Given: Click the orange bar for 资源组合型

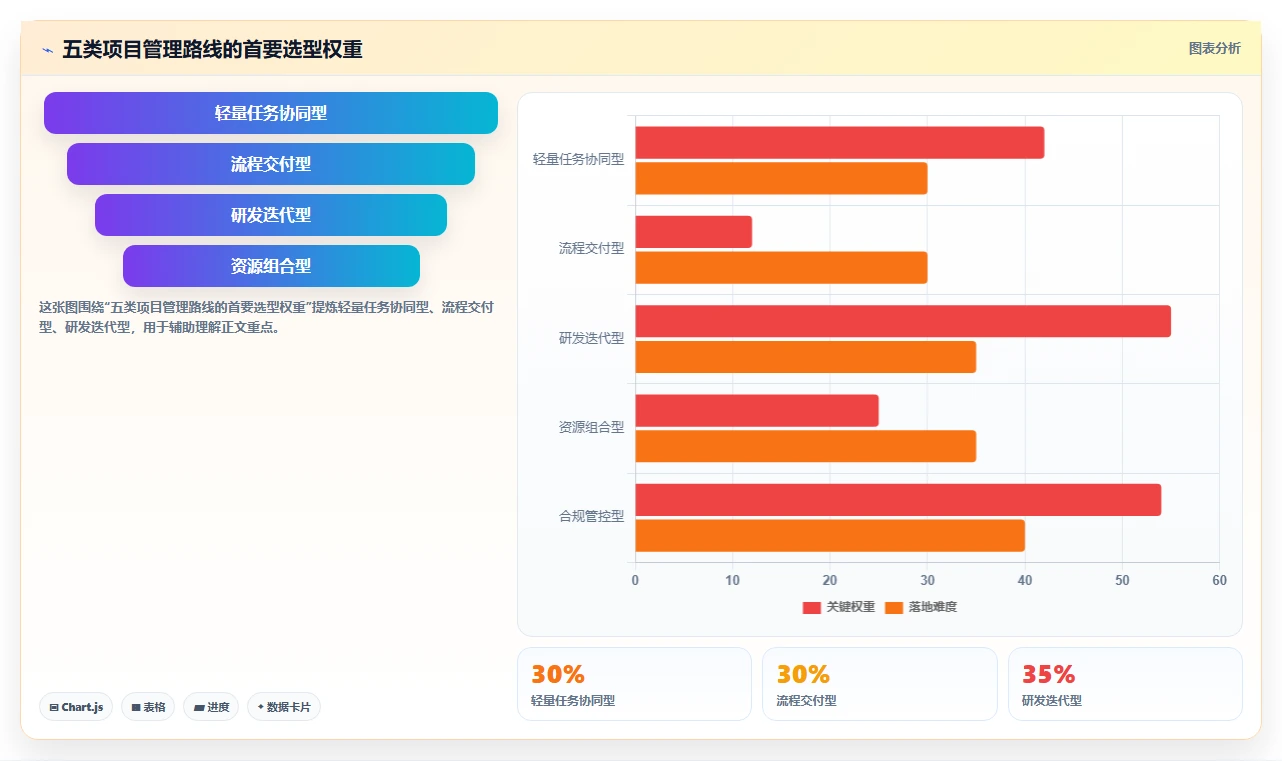Looking at the screenshot, I should click(806, 446).
